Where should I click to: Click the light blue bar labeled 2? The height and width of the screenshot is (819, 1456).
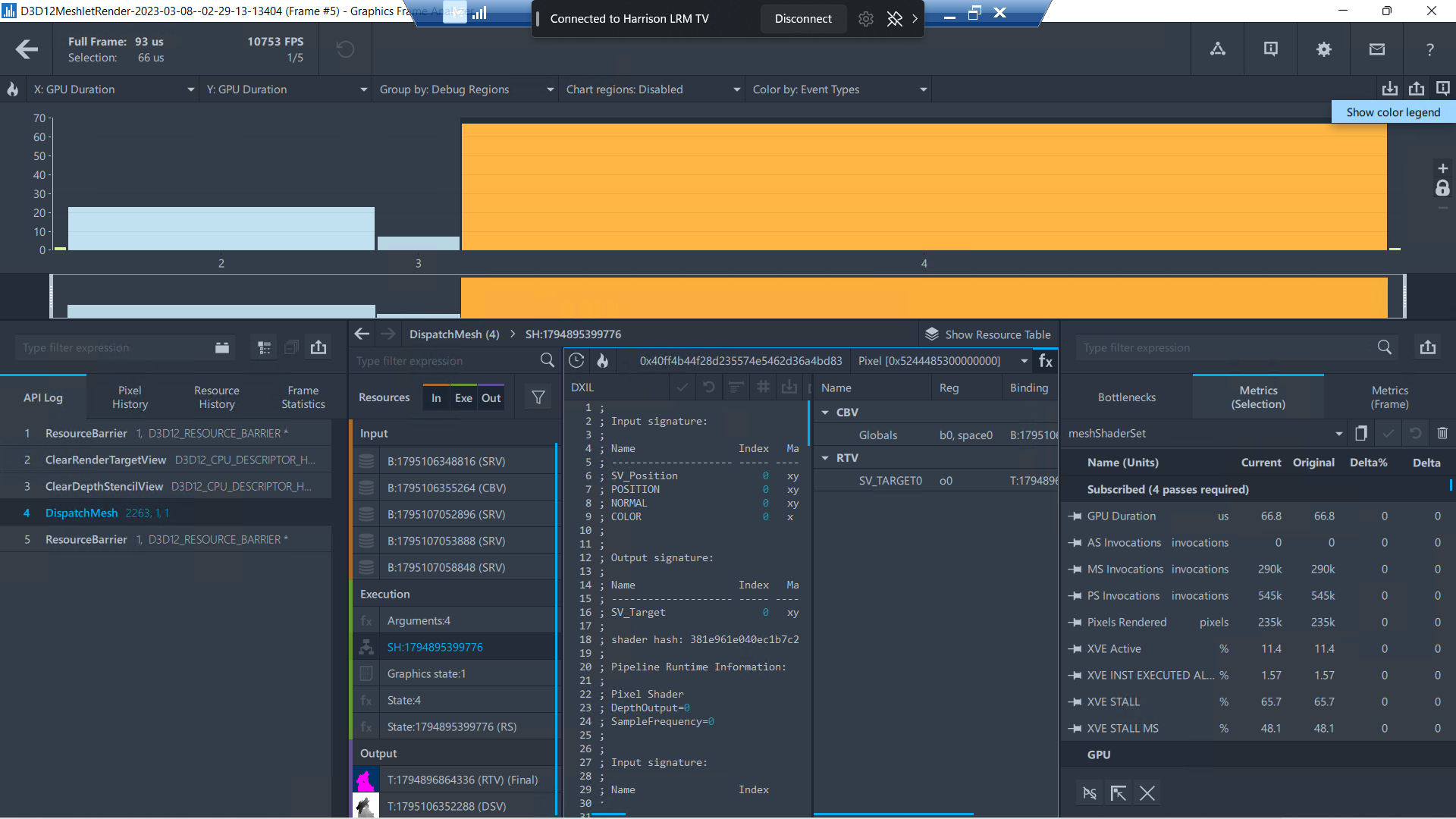[x=221, y=228]
